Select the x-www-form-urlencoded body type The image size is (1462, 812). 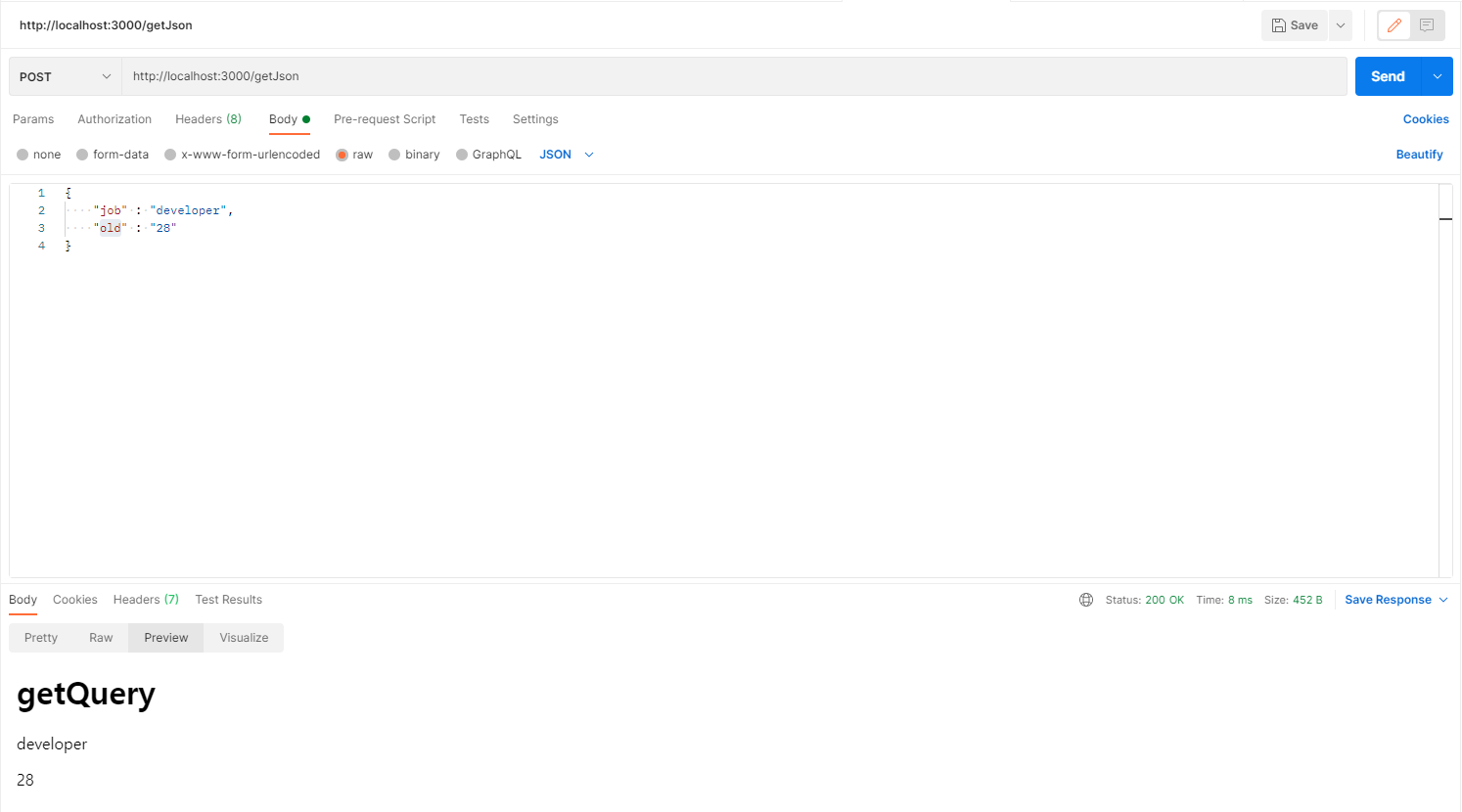click(242, 155)
